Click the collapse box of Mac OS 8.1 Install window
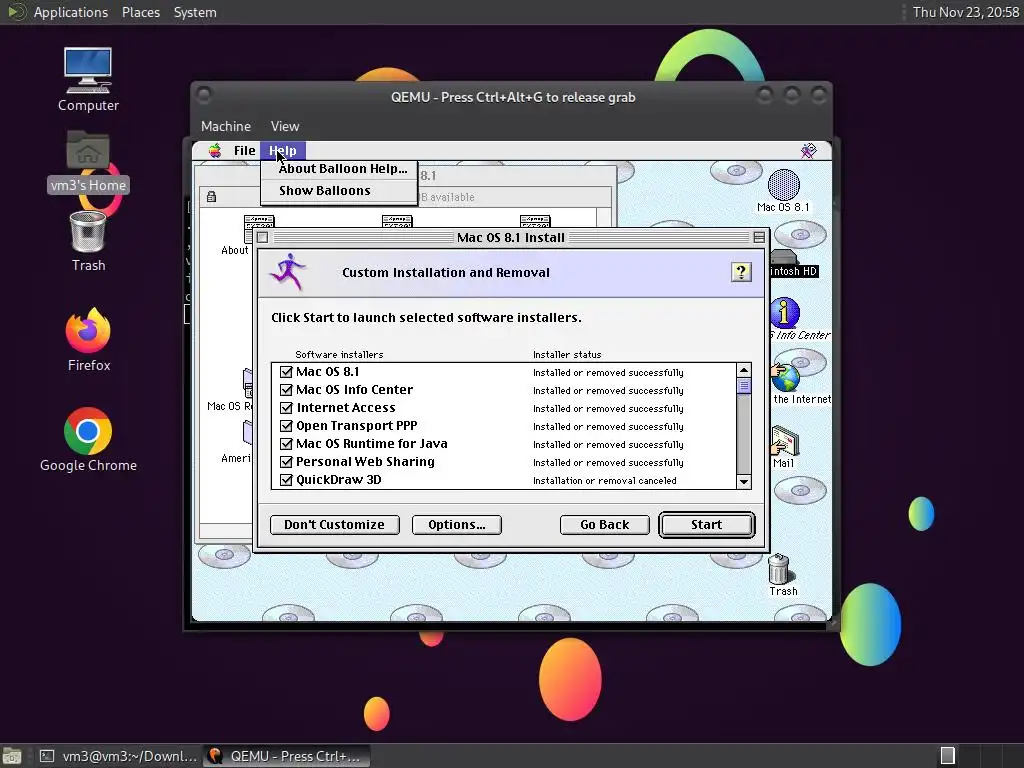The image size is (1024, 768). (x=759, y=238)
